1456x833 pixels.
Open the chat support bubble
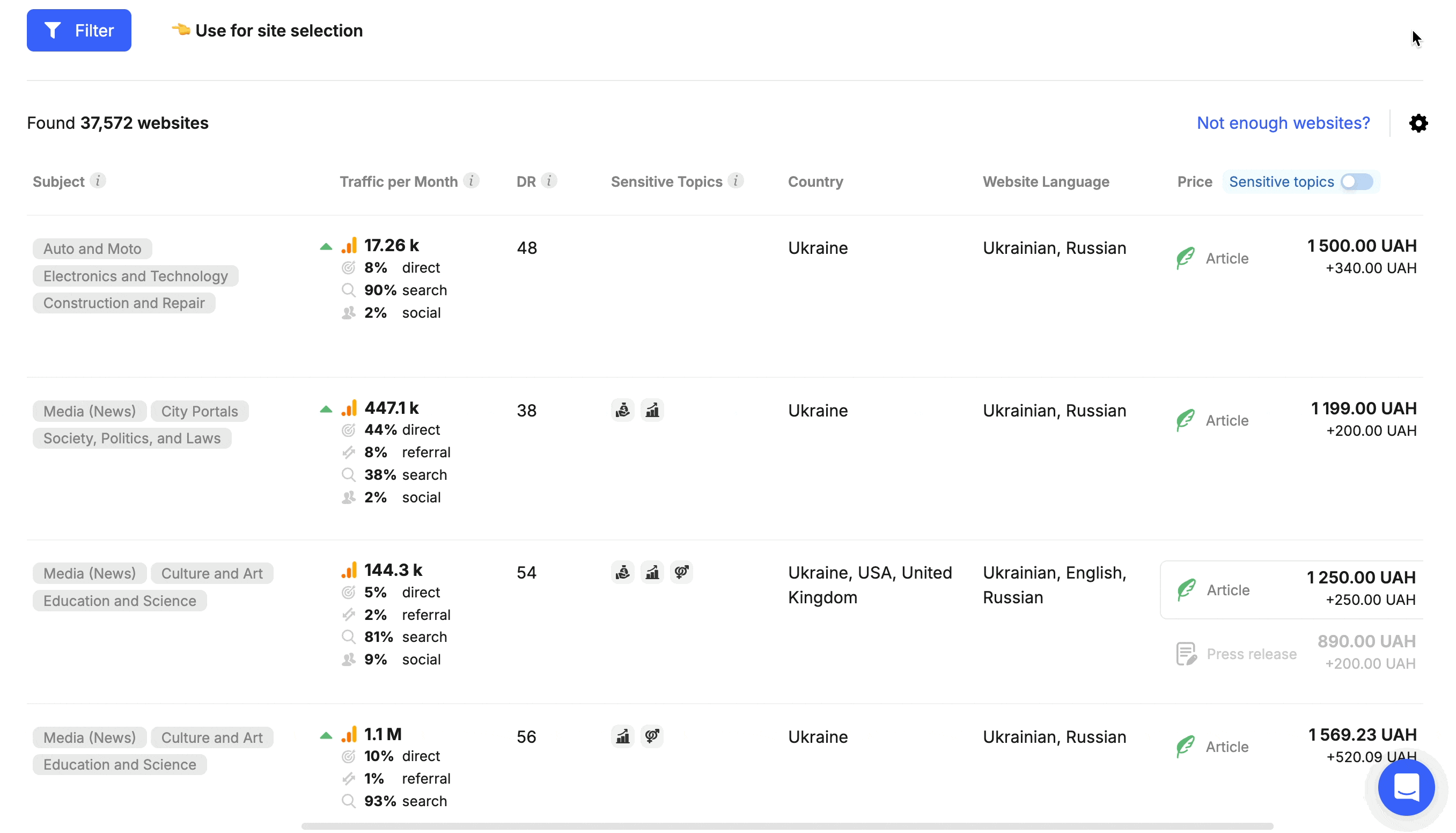[1407, 788]
